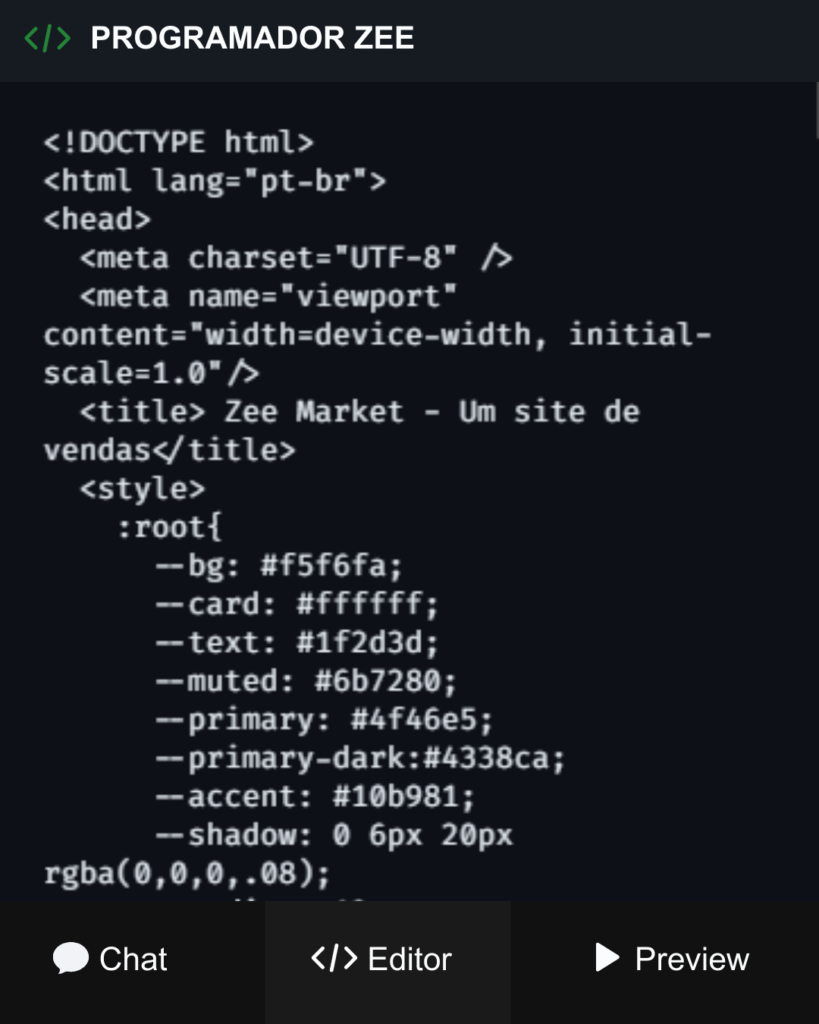
Task: Click the PROGRAMADOR ZEE header title
Action: pos(252,38)
